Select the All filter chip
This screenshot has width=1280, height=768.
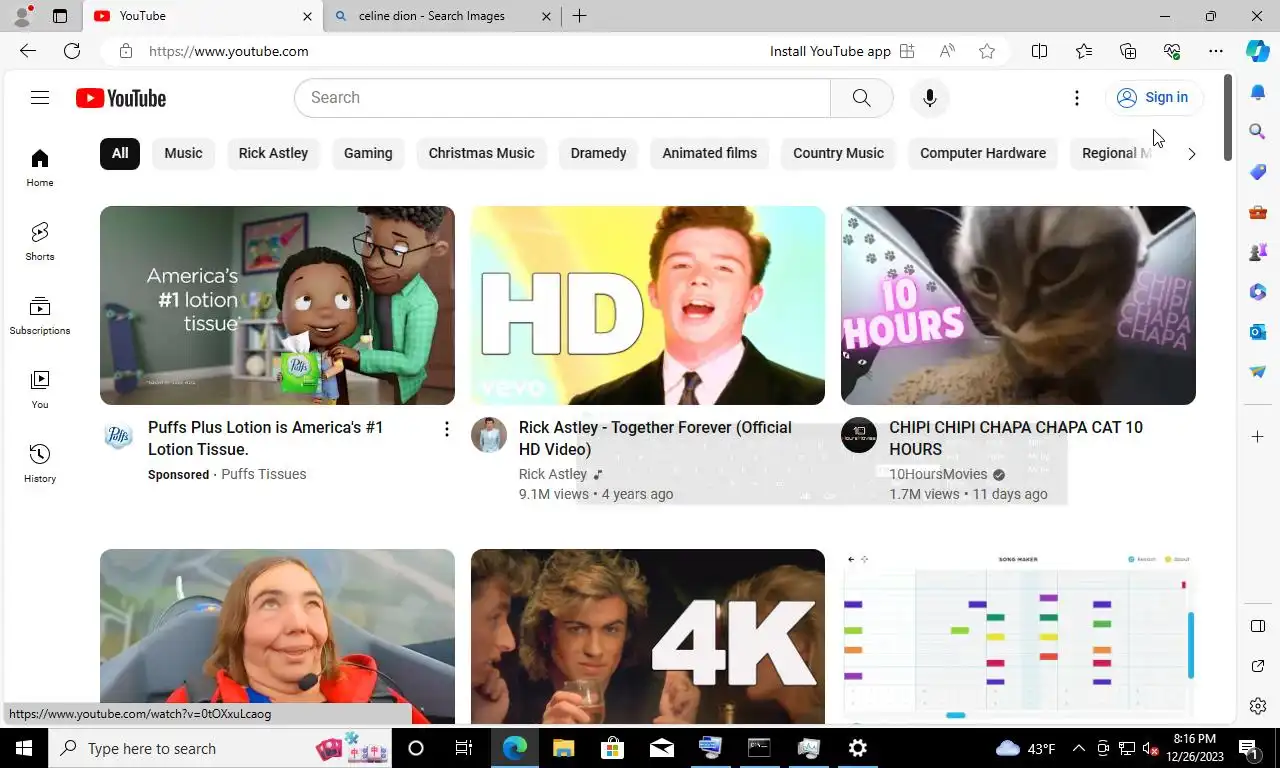tap(120, 153)
